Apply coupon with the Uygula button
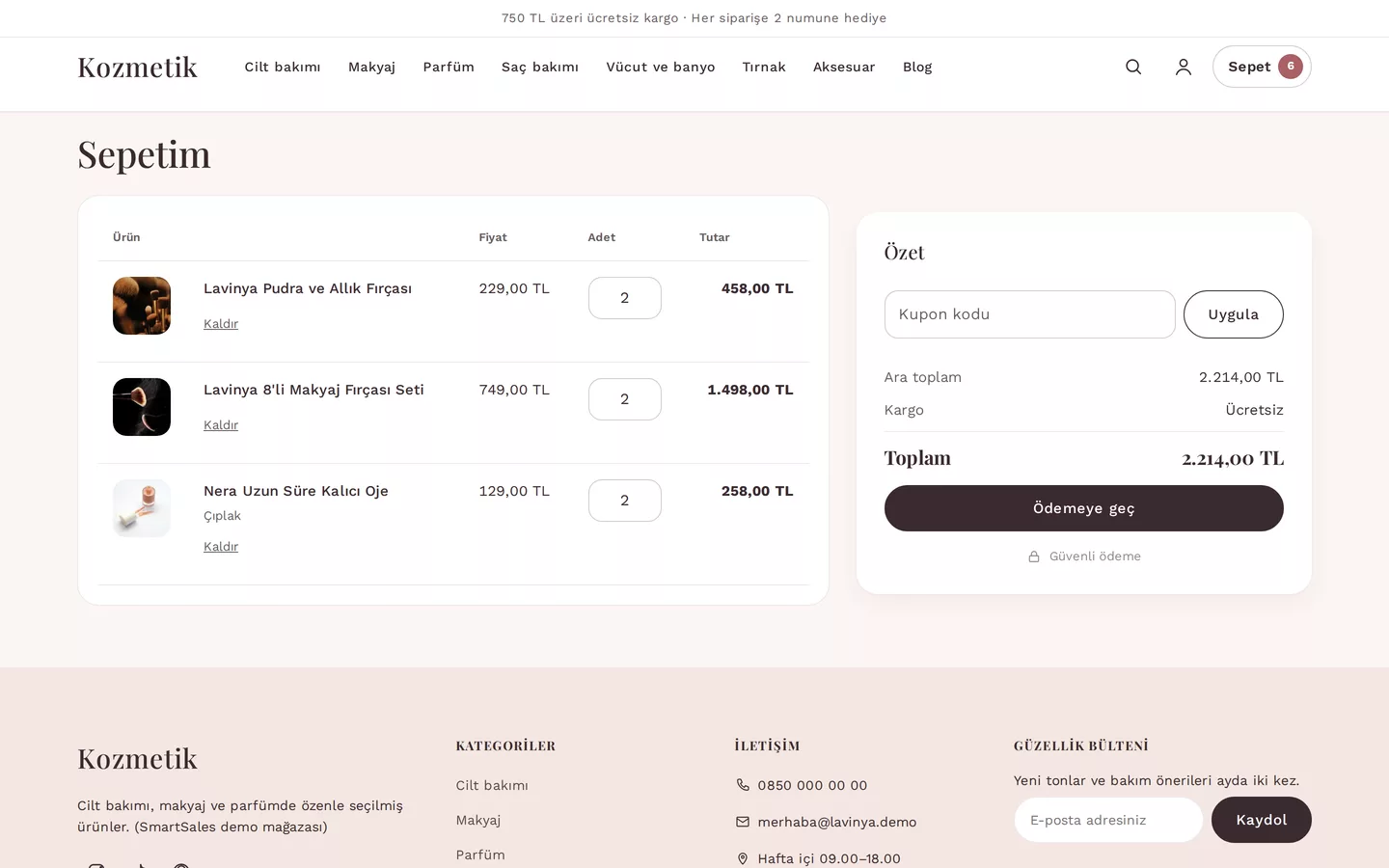The height and width of the screenshot is (868, 1389). click(1234, 314)
